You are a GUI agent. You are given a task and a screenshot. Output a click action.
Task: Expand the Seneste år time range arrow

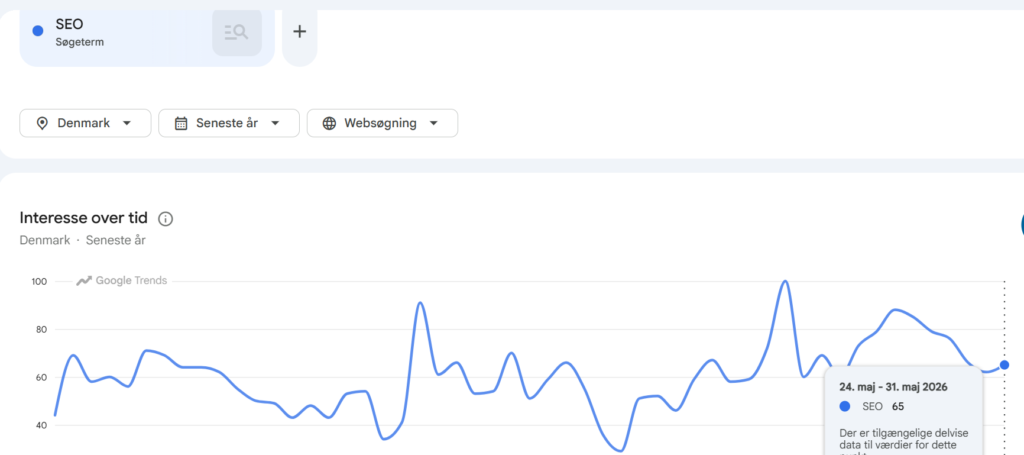(x=275, y=123)
